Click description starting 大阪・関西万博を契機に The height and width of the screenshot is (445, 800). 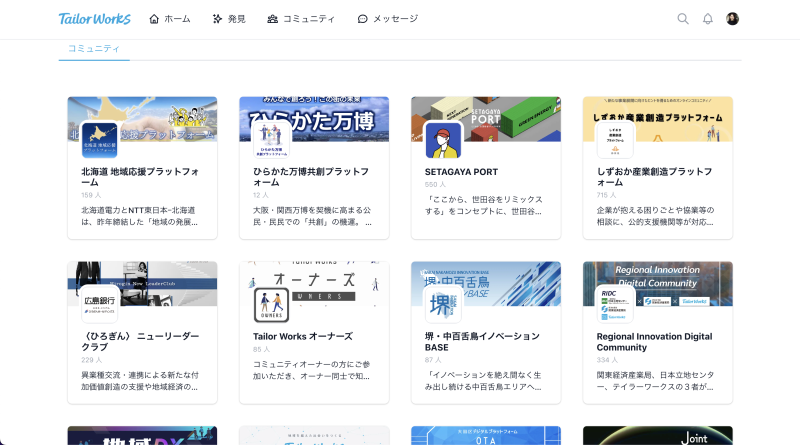point(312,216)
